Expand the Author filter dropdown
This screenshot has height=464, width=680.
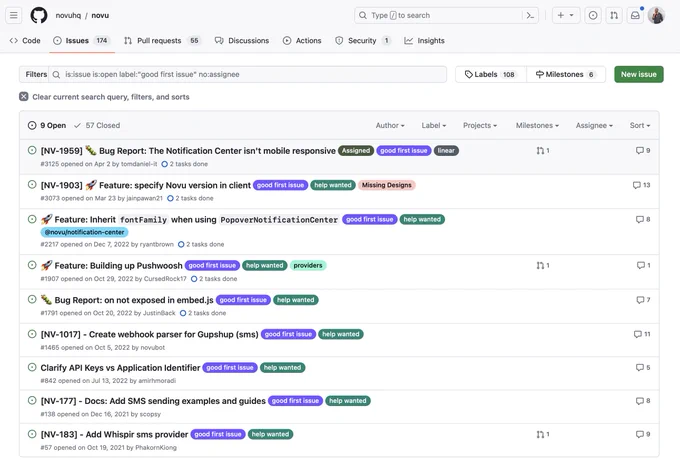pyautogui.click(x=390, y=125)
